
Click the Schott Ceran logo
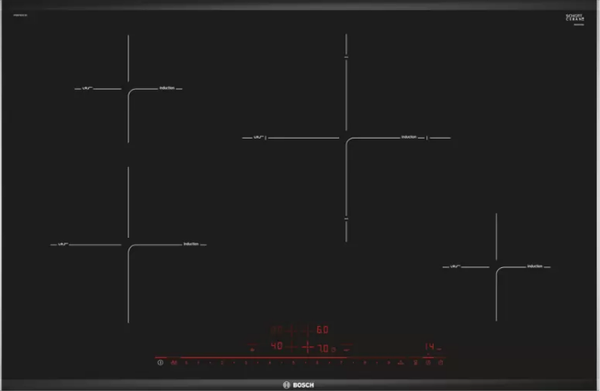point(575,18)
